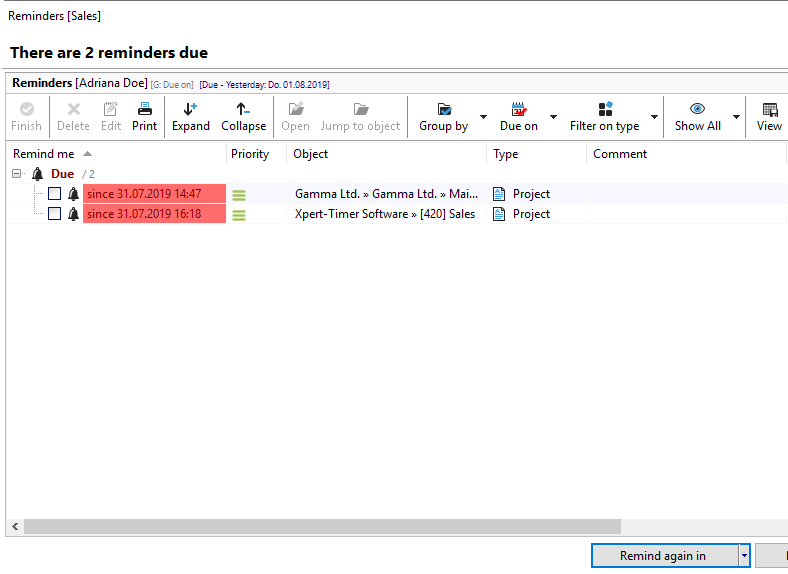
Task: Click the Group by folder icon
Action: 444,109
